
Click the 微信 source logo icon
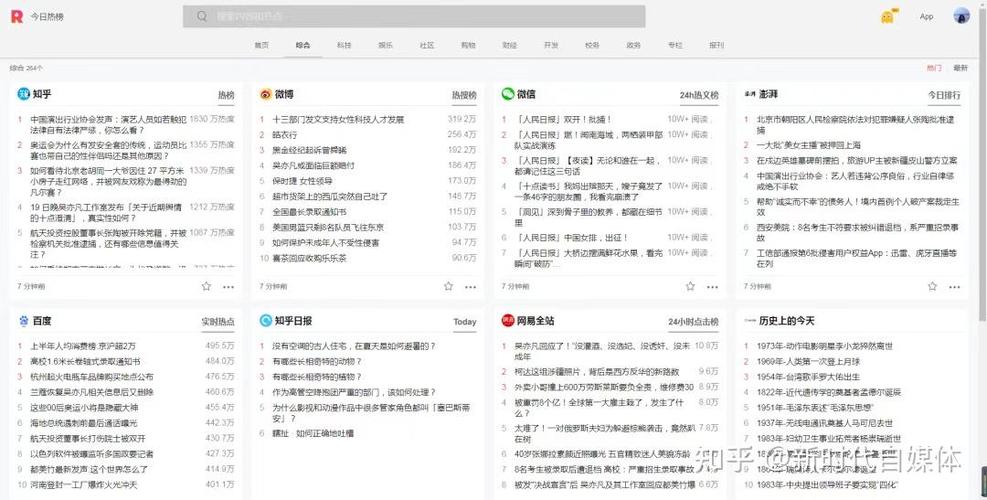(x=508, y=94)
